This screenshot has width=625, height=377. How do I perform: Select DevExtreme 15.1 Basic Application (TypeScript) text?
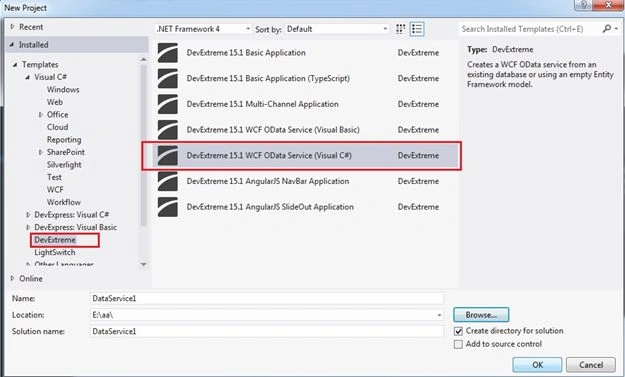[268, 79]
